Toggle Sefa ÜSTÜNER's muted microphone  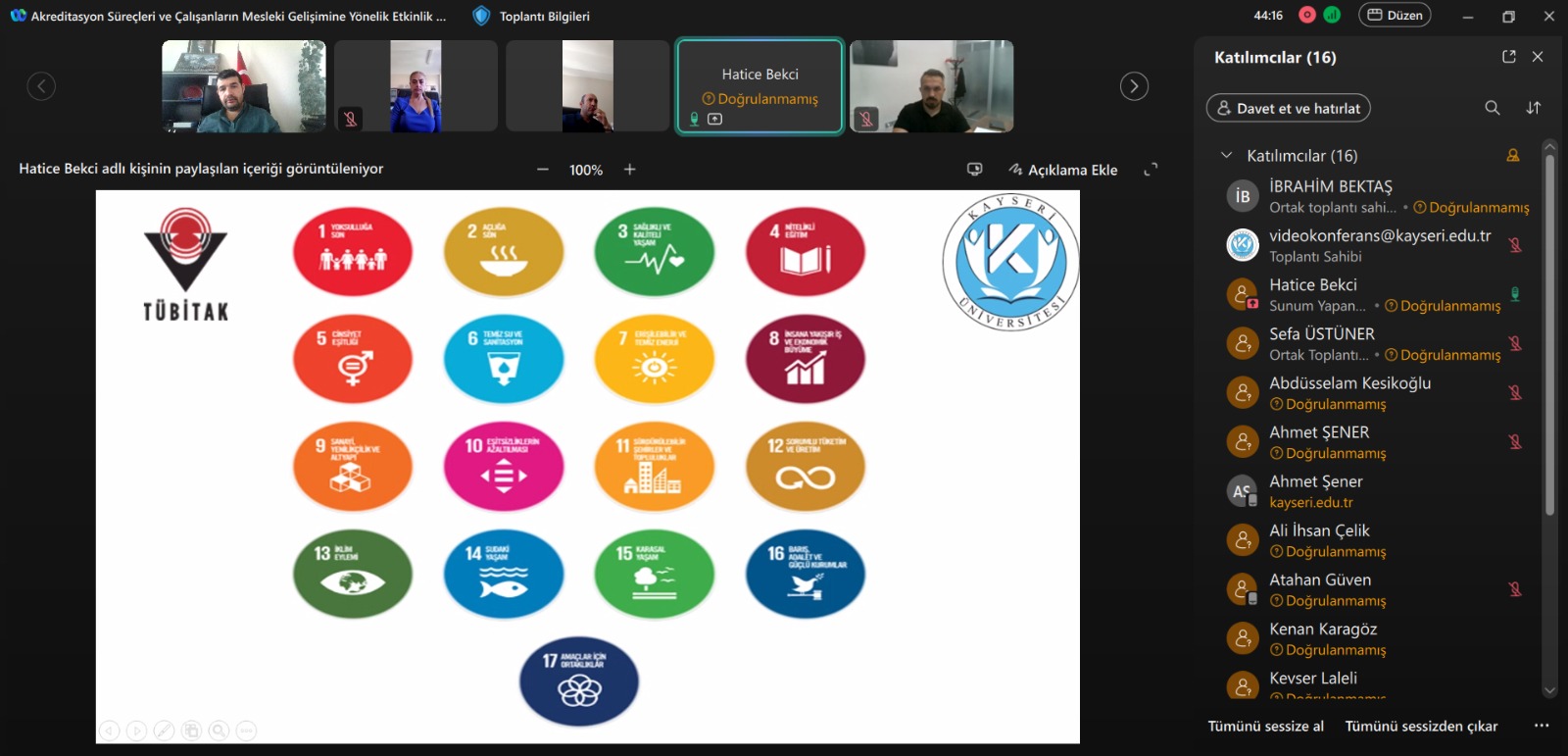(x=1515, y=343)
